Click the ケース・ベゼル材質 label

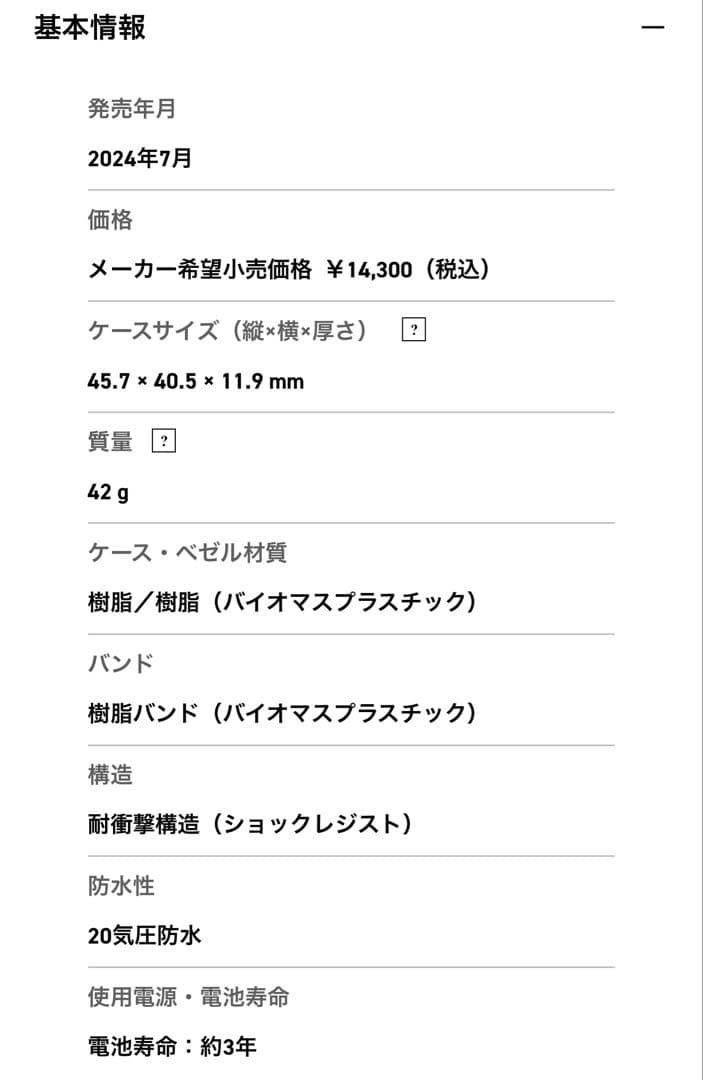click(187, 553)
